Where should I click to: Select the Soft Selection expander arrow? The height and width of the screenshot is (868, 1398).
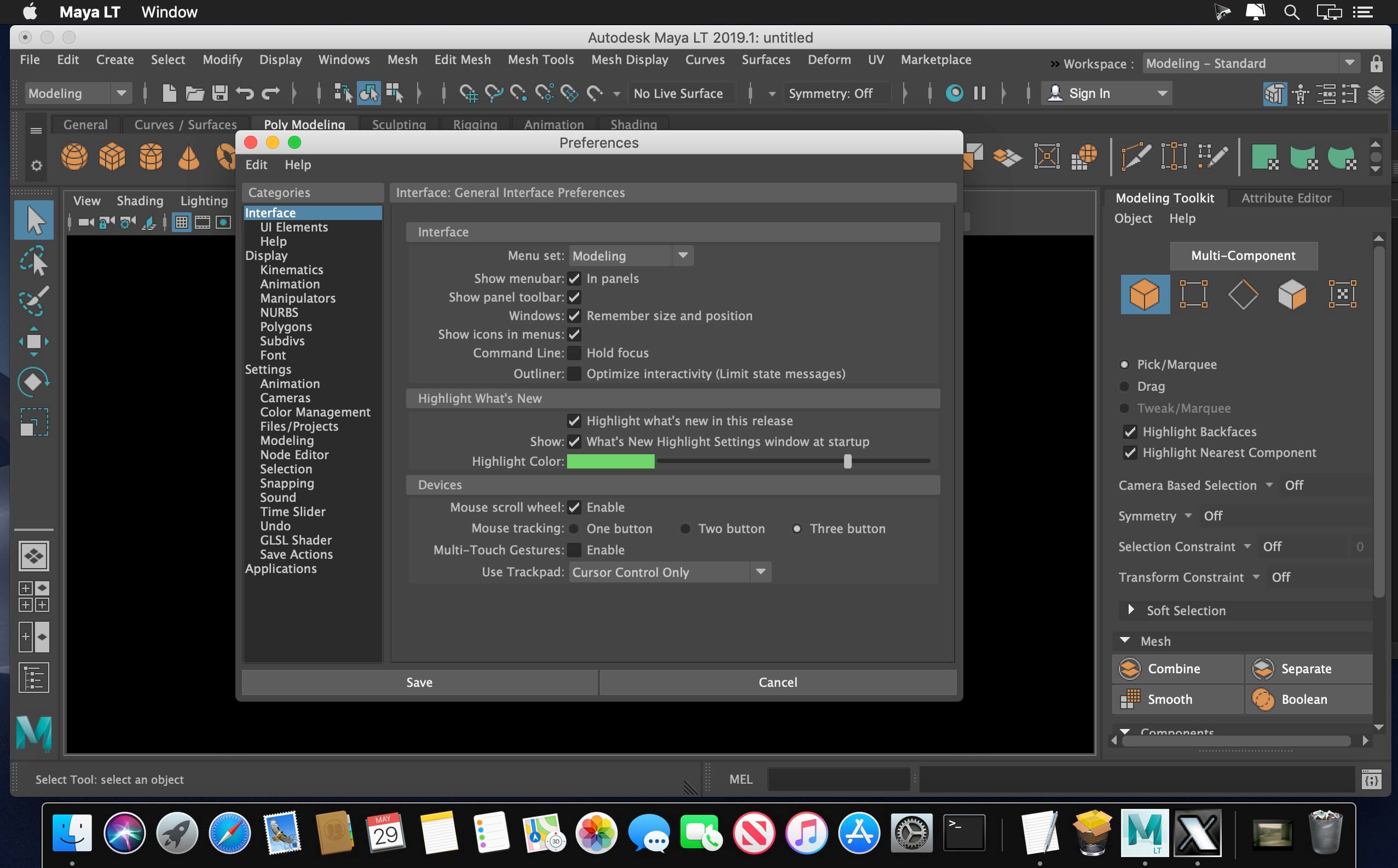point(1130,609)
